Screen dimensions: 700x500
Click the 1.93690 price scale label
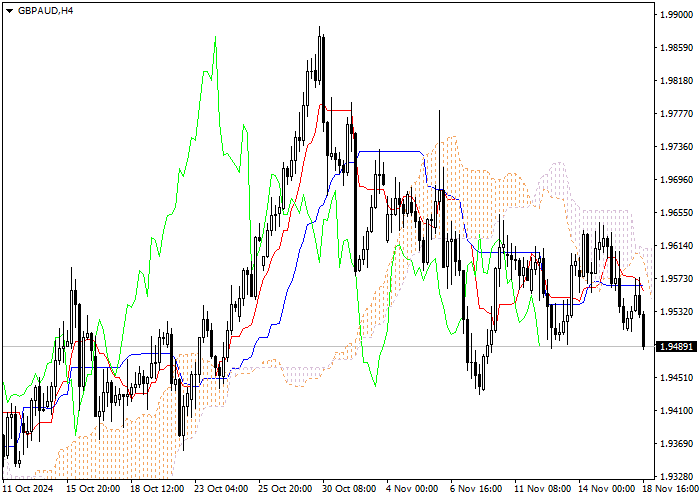[677, 444]
